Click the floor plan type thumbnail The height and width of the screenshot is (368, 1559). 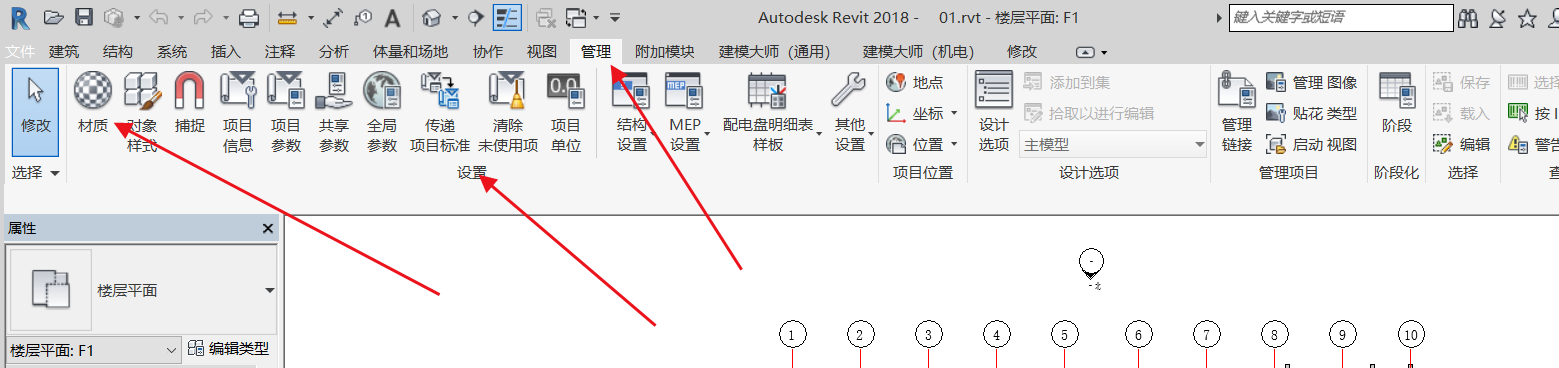[50, 290]
